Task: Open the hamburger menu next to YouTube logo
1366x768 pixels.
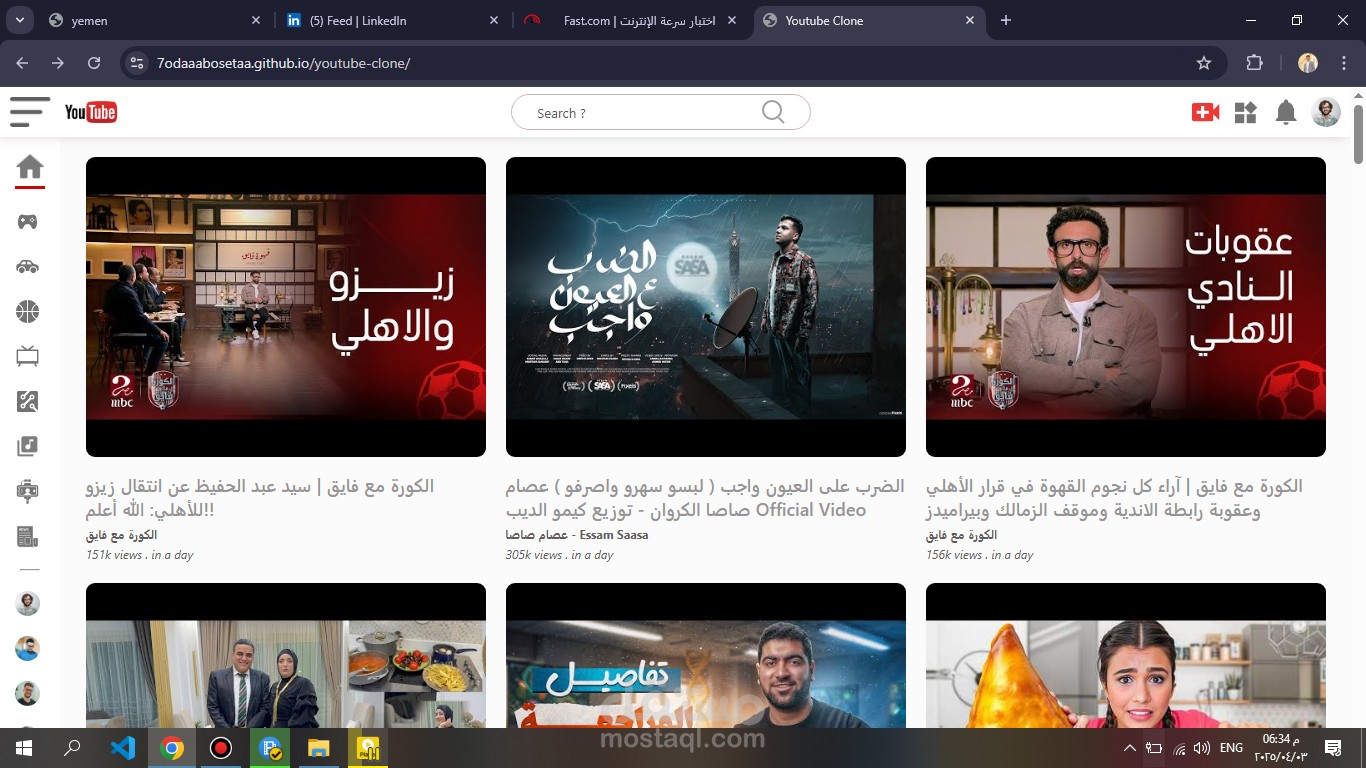Action: click(x=30, y=112)
